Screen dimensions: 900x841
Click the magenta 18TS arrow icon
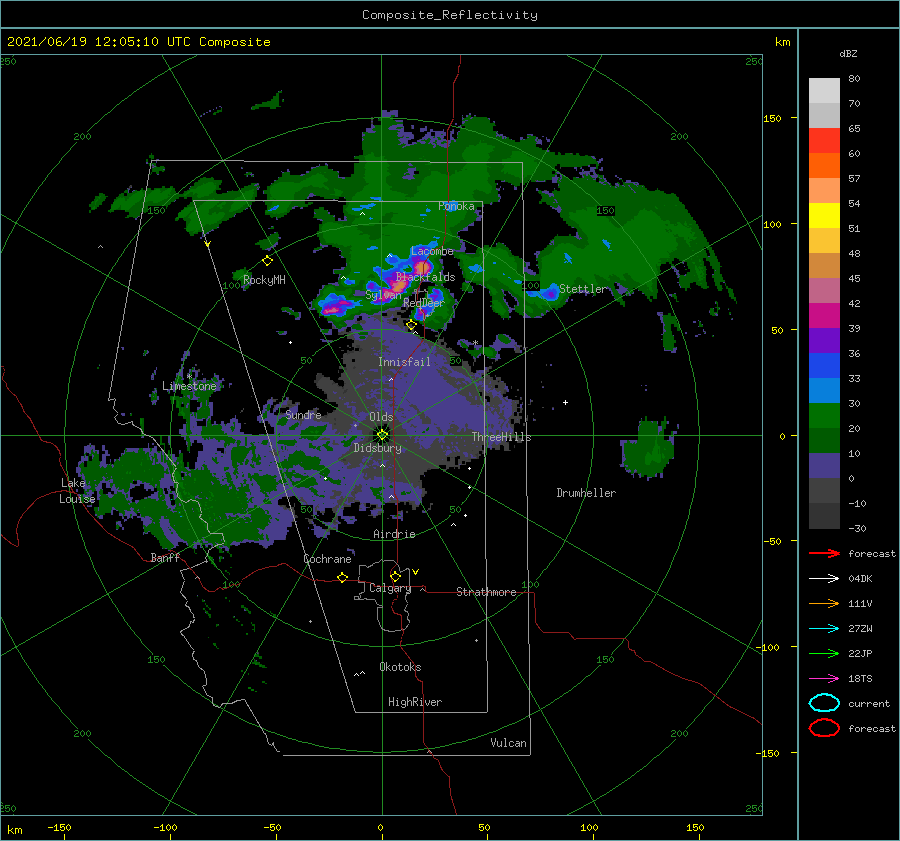click(x=824, y=679)
